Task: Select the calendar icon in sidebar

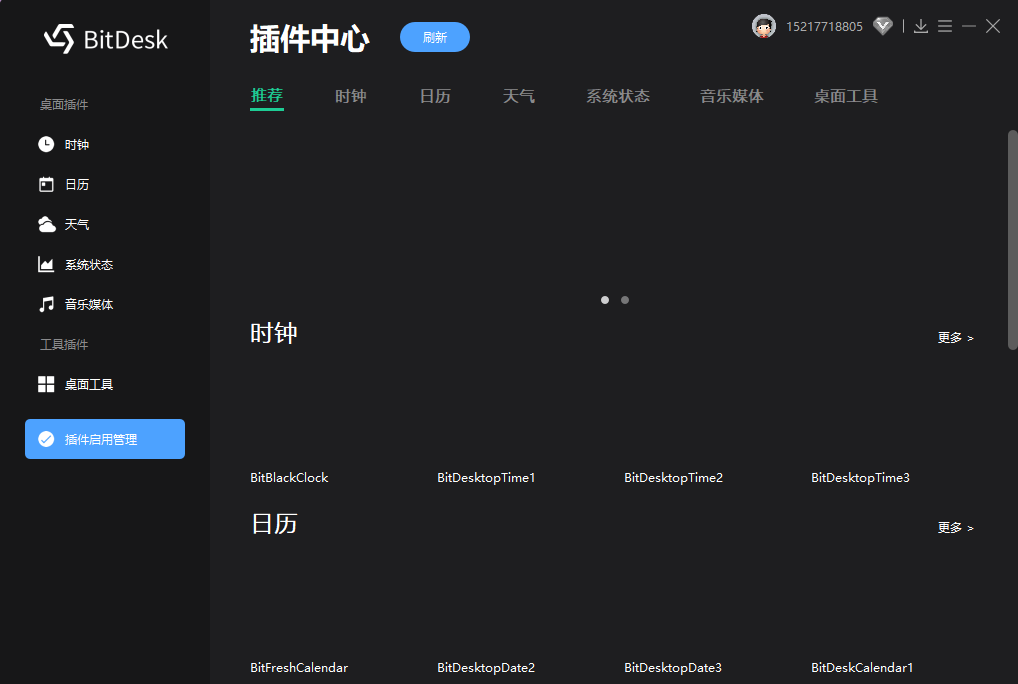Action: point(46,184)
